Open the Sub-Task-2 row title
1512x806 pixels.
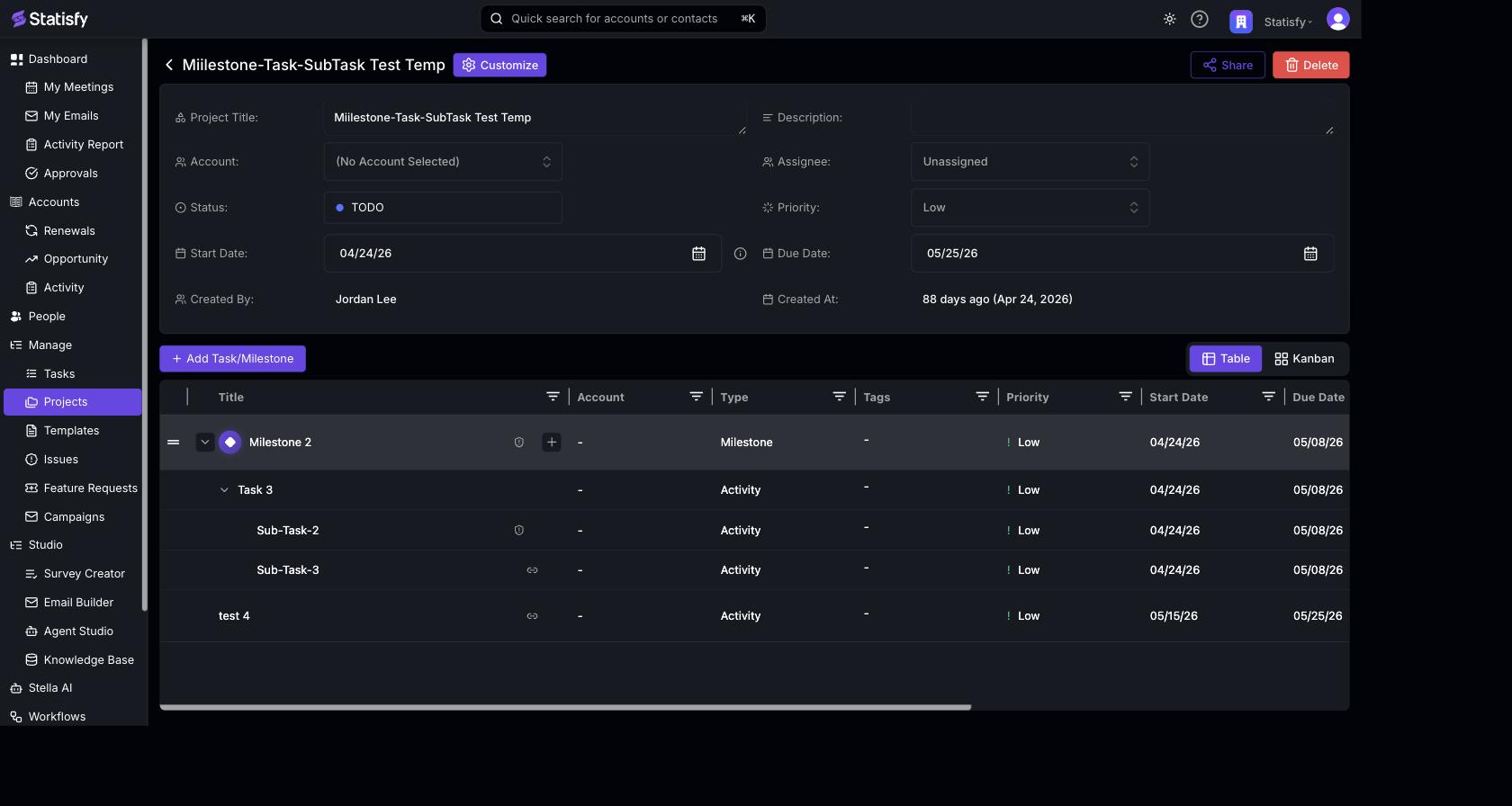pyautogui.click(x=288, y=531)
